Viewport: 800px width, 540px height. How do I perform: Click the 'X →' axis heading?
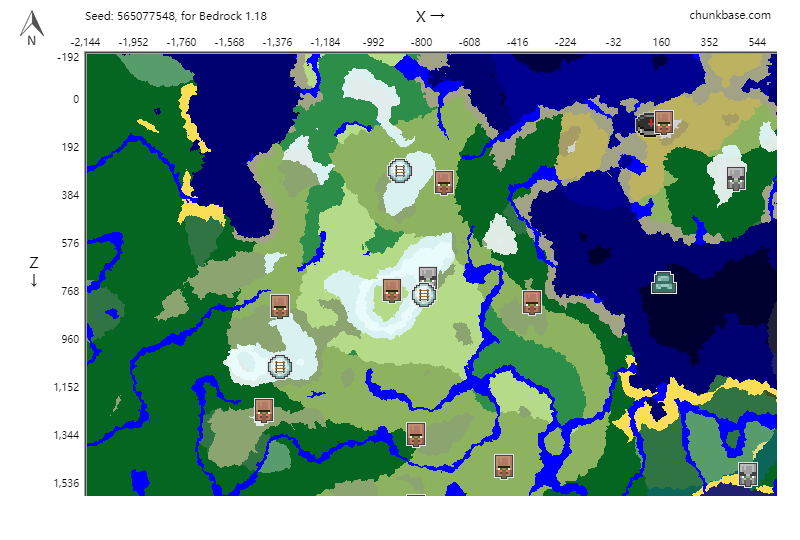(430, 16)
